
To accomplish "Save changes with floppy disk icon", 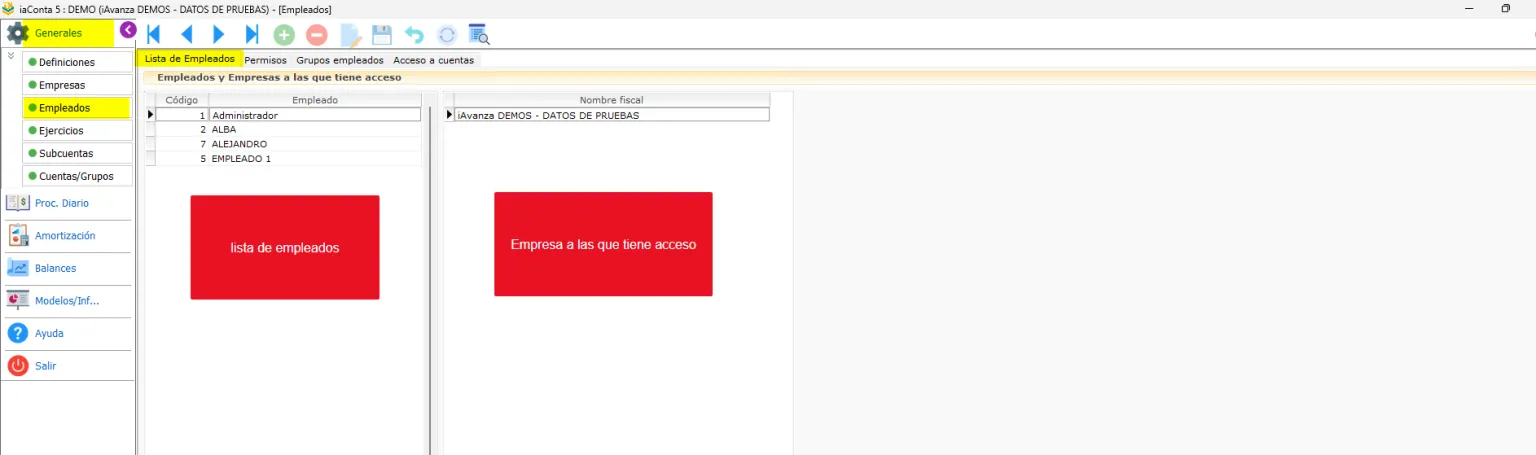I will click(381, 35).
